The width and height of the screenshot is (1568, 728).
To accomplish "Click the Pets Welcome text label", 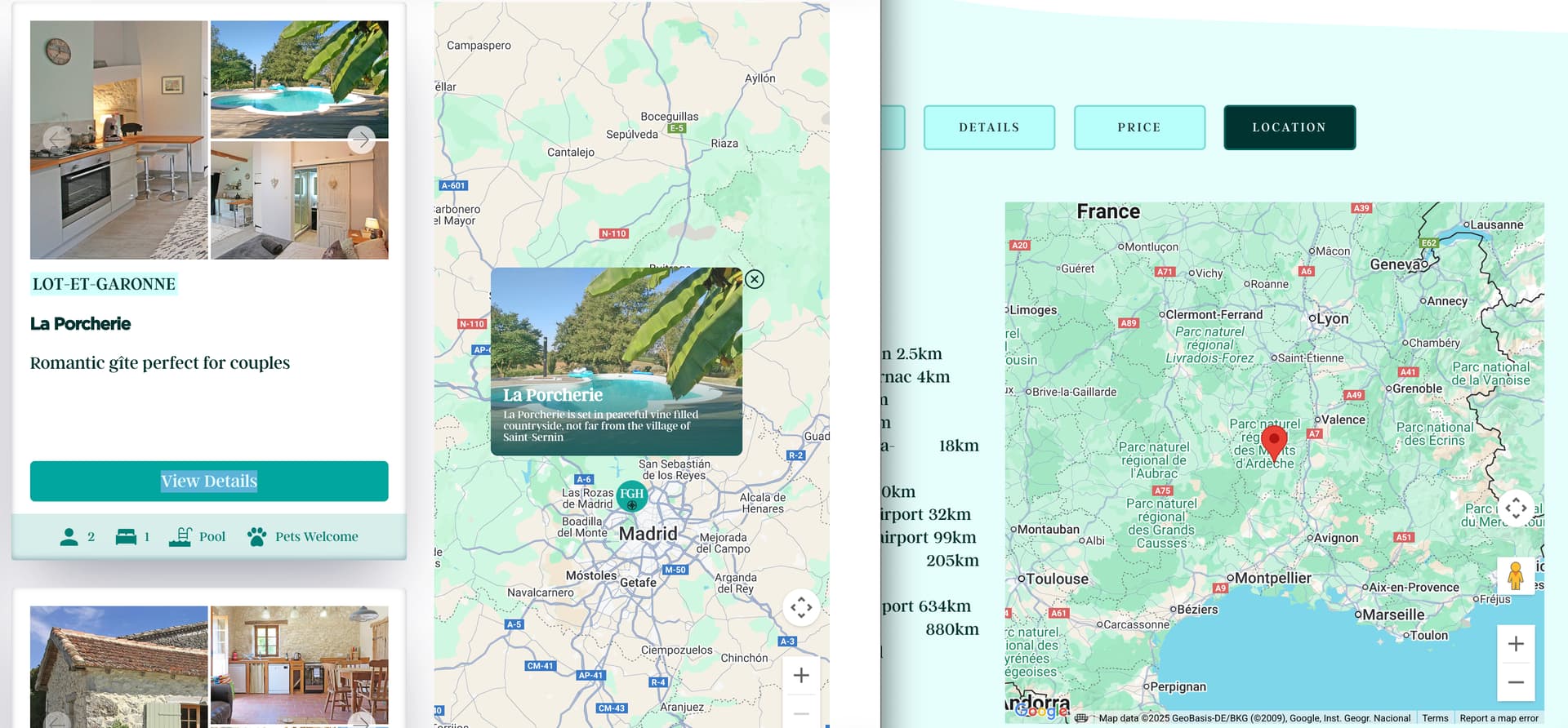I will point(317,536).
